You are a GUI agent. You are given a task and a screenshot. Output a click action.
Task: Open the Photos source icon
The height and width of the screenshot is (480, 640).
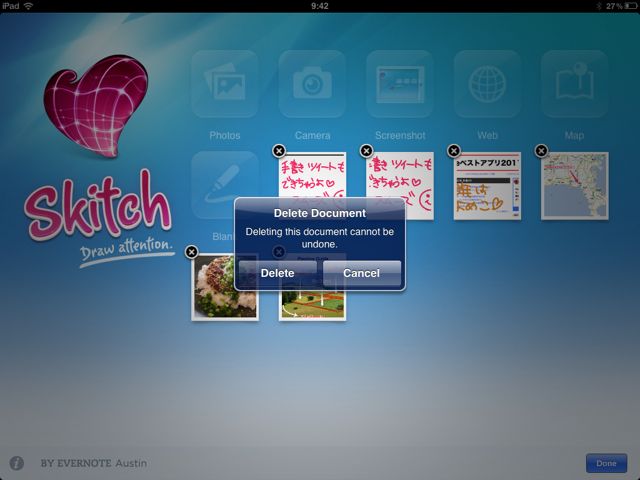[x=224, y=84]
